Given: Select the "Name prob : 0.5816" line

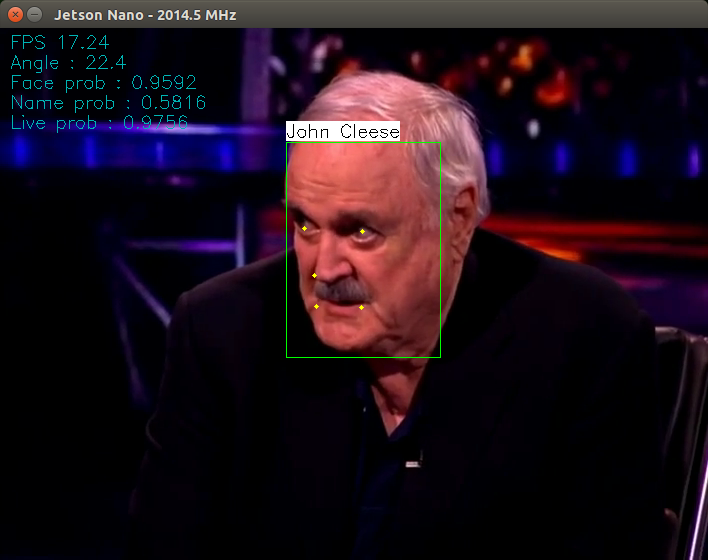Looking at the screenshot, I should pos(108,103).
